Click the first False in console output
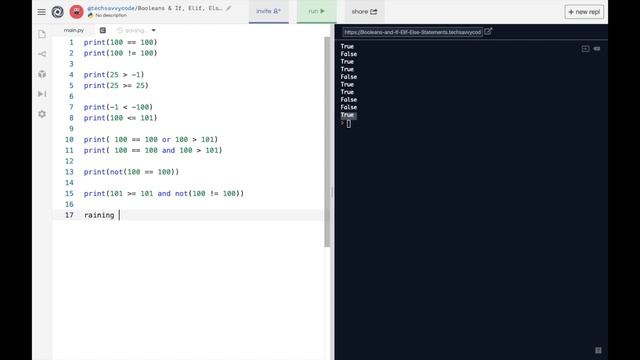The image size is (640, 360). click(x=349, y=54)
